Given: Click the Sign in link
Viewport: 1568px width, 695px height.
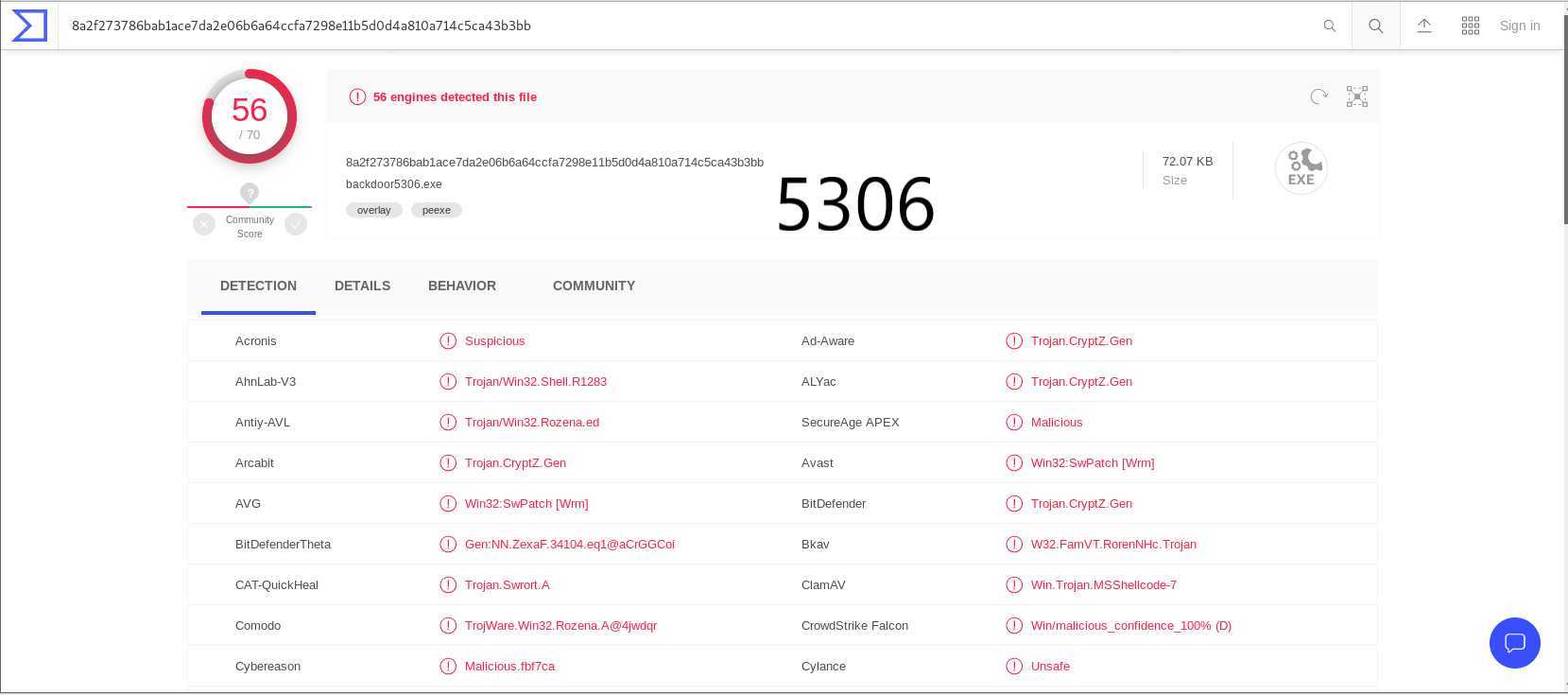Looking at the screenshot, I should tap(1520, 26).
